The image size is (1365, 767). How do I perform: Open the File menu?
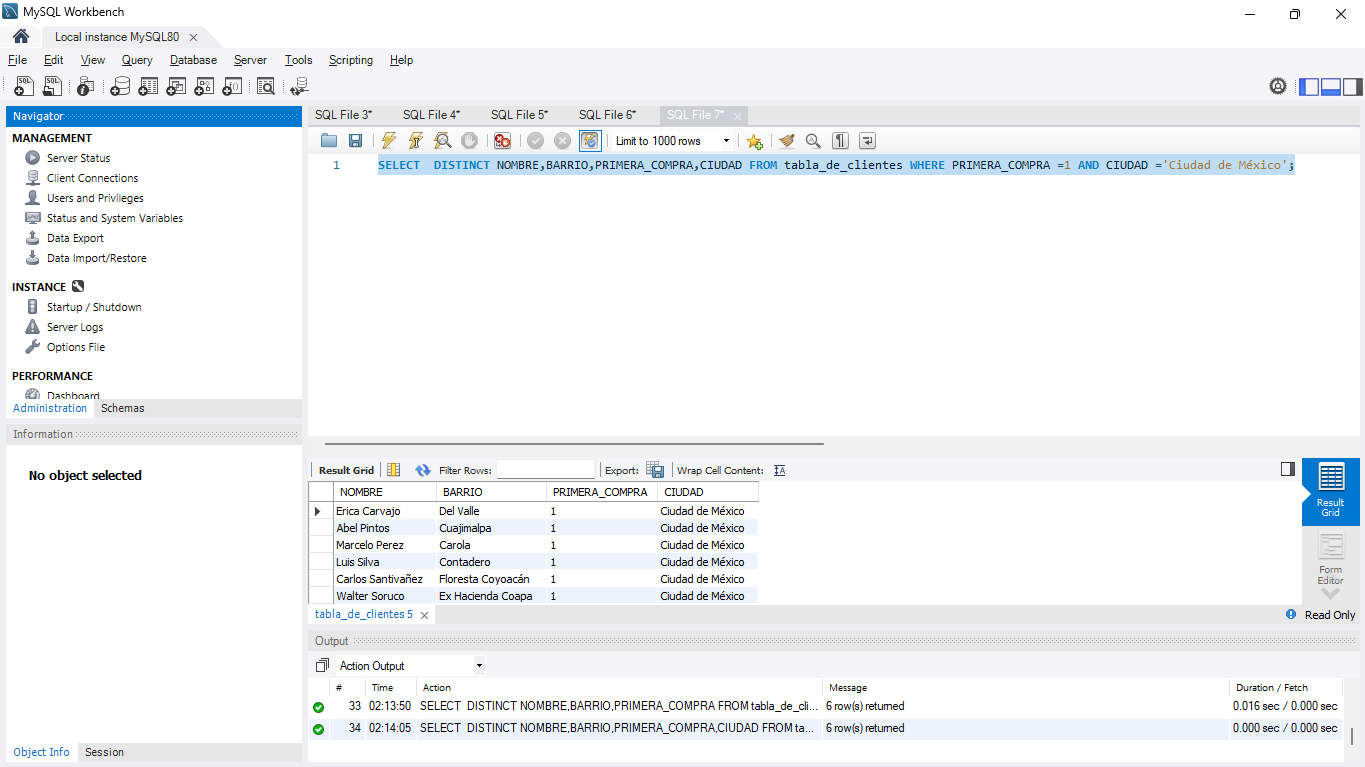click(x=17, y=60)
